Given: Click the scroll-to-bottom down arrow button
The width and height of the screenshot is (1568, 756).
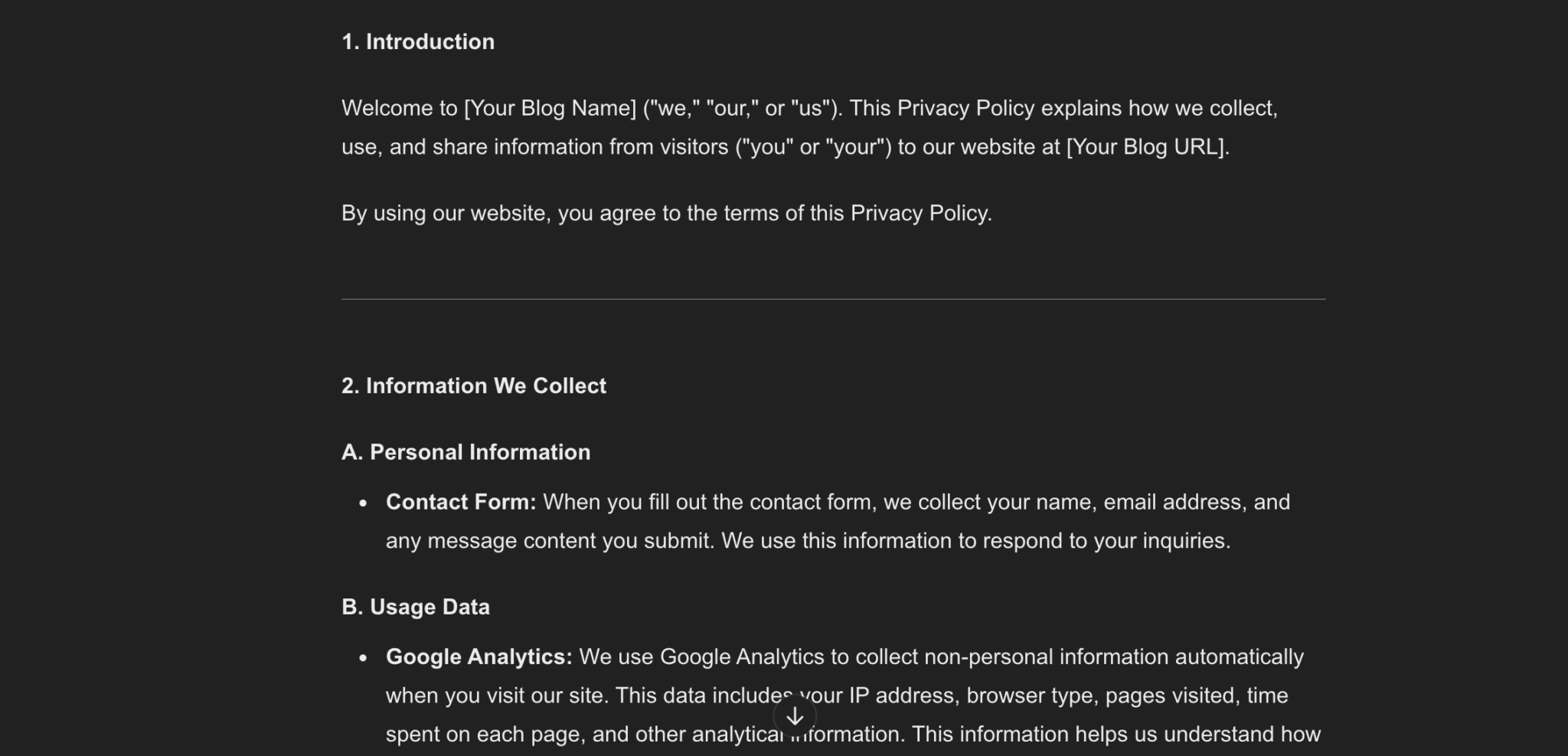Looking at the screenshot, I should pos(795,717).
